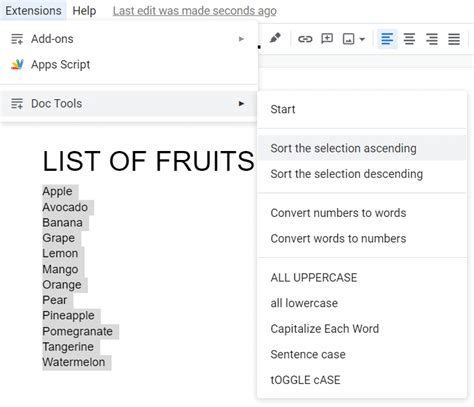Open the 'Last edit was made seconds ago' link

pyautogui.click(x=195, y=11)
